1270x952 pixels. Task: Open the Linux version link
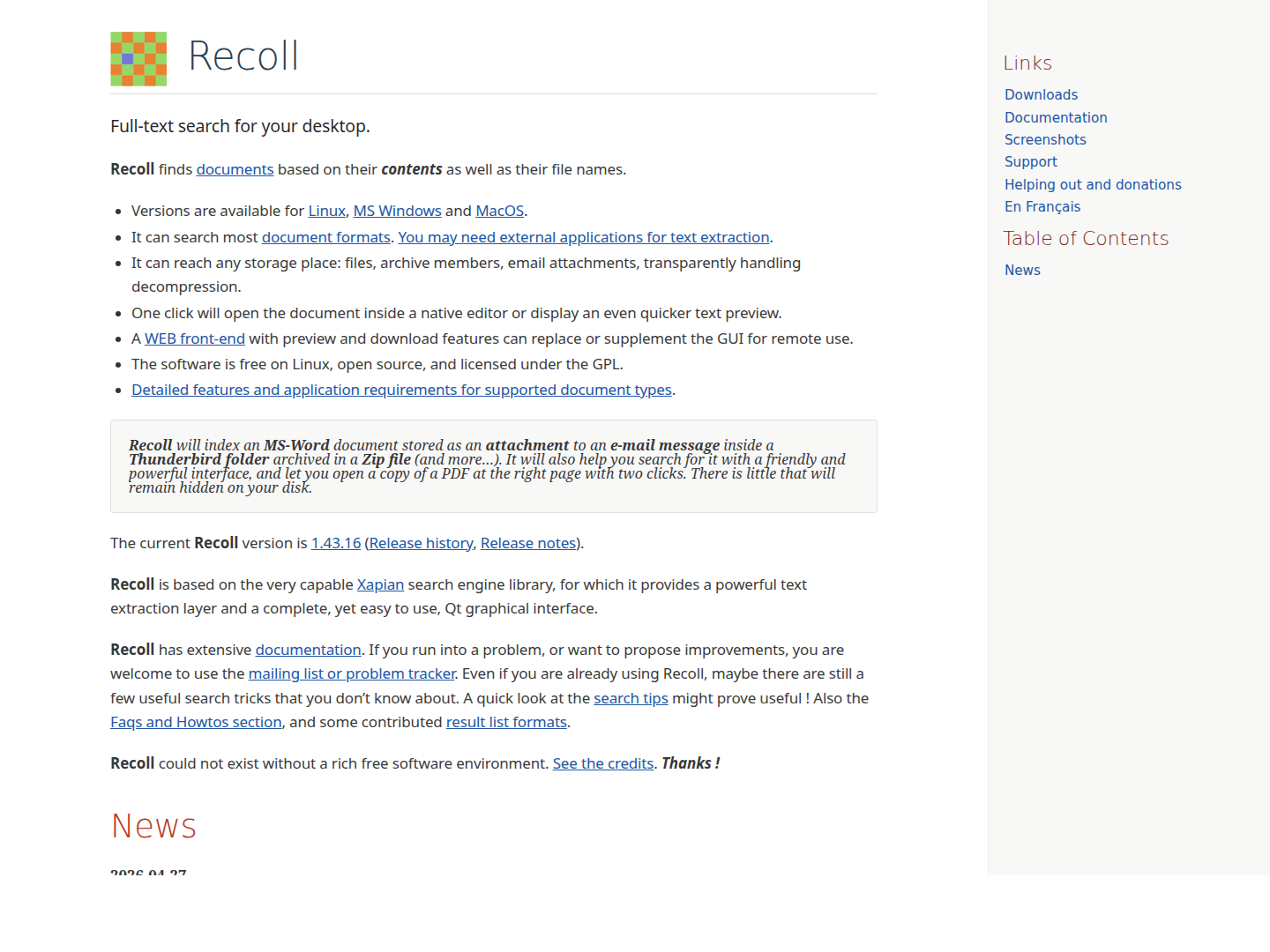pos(327,211)
